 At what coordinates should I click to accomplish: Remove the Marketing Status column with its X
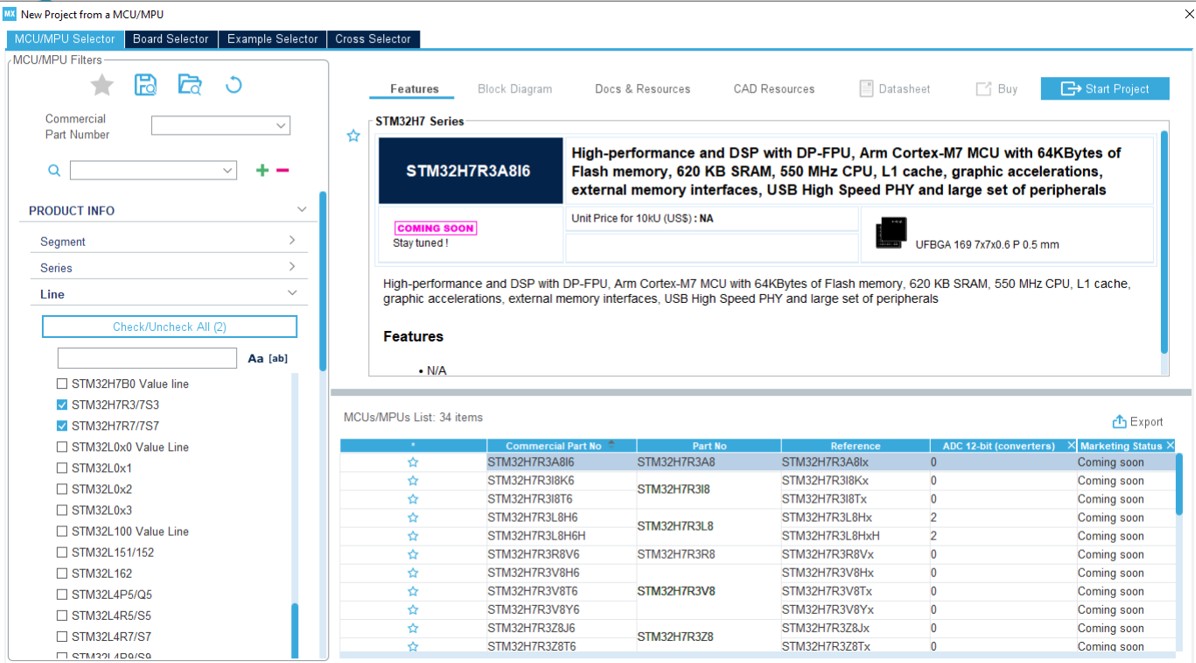(x=1170, y=446)
